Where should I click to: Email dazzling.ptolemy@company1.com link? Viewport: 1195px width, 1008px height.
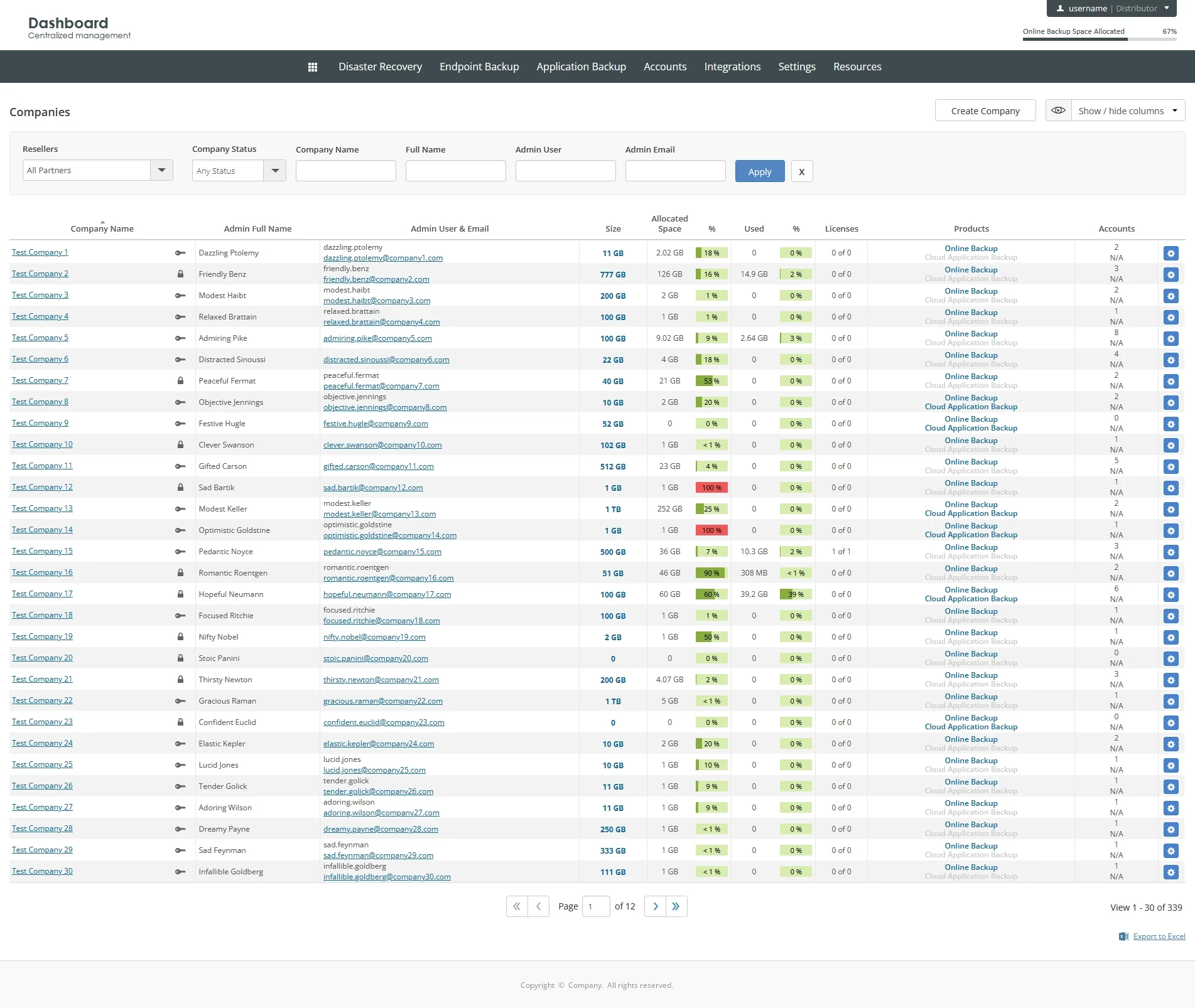(383, 258)
